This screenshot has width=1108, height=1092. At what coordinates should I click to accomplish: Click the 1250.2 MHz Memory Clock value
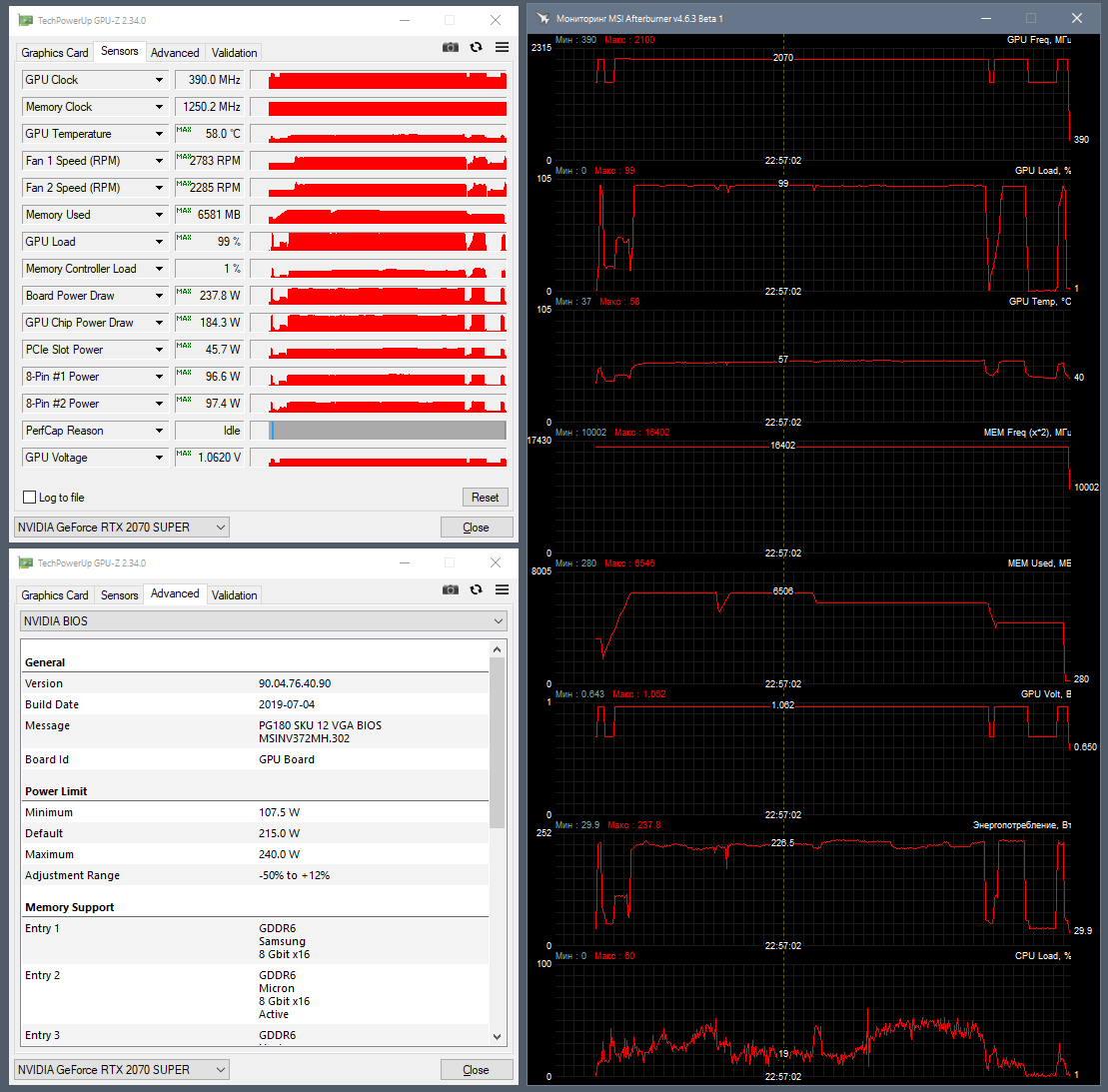(209, 107)
